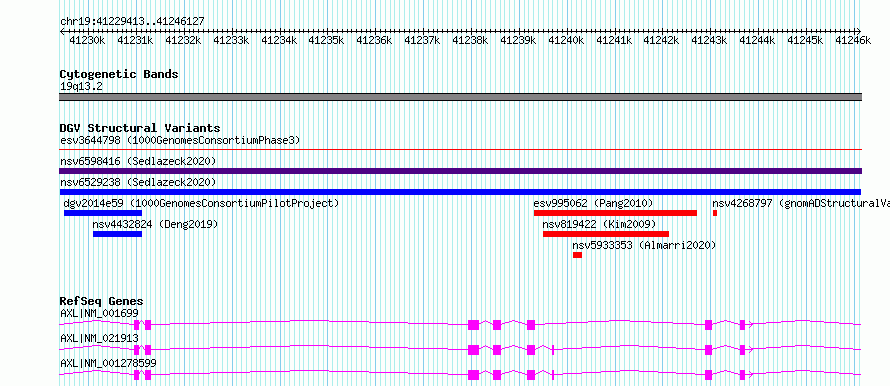The height and width of the screenshot is (386, 890).
Task: Click the 41239k ruler position
Action: (518, 40)
